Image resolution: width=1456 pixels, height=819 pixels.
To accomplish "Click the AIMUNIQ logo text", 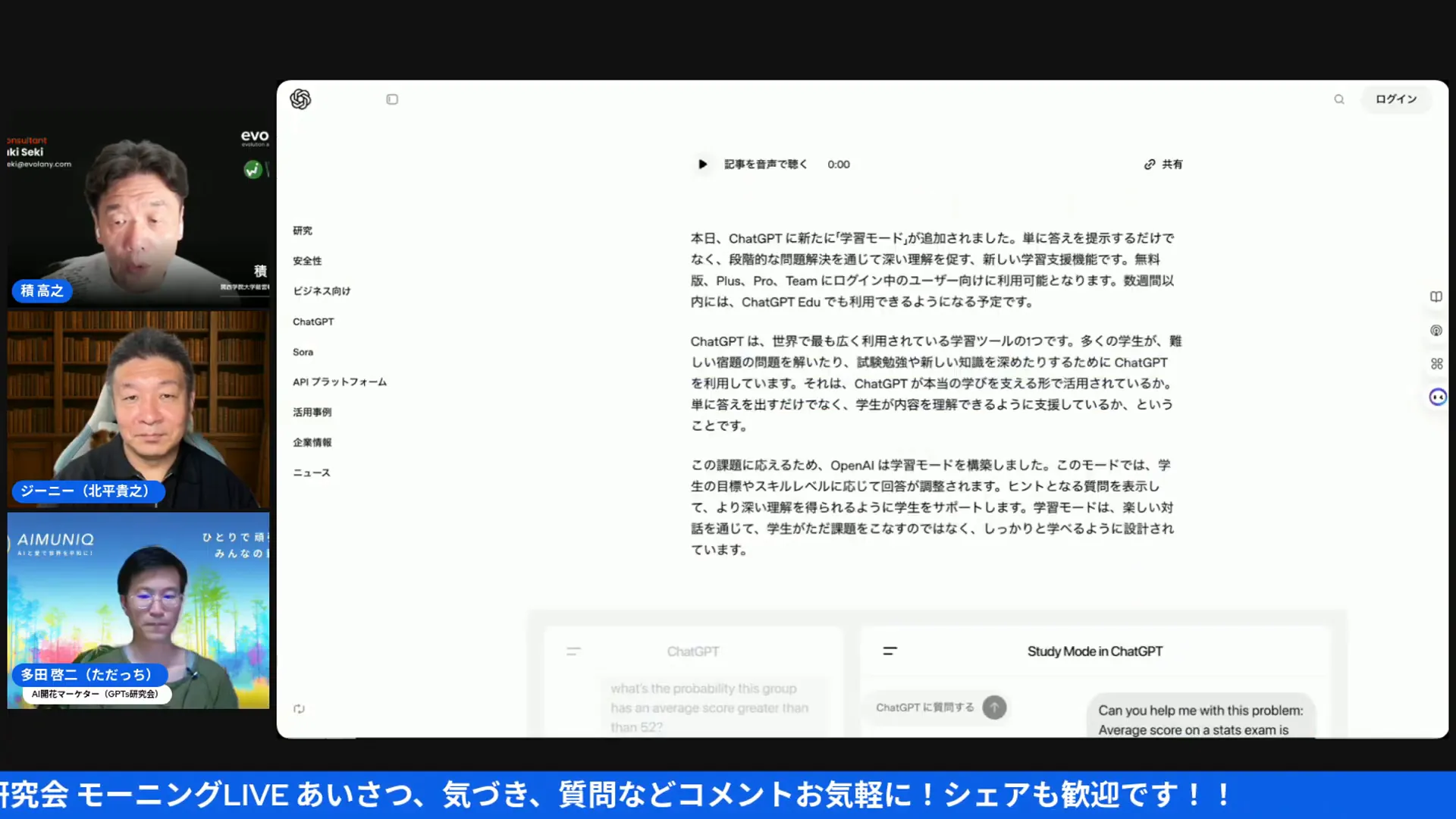I will point(55,540).
